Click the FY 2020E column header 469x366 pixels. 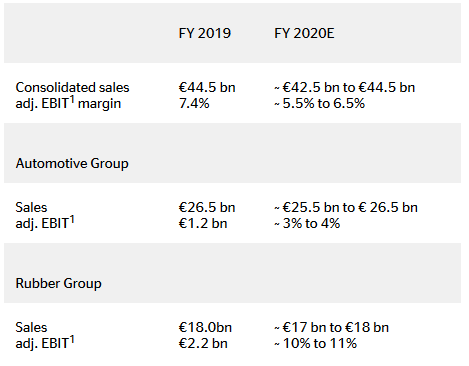(x=304, y=33)
